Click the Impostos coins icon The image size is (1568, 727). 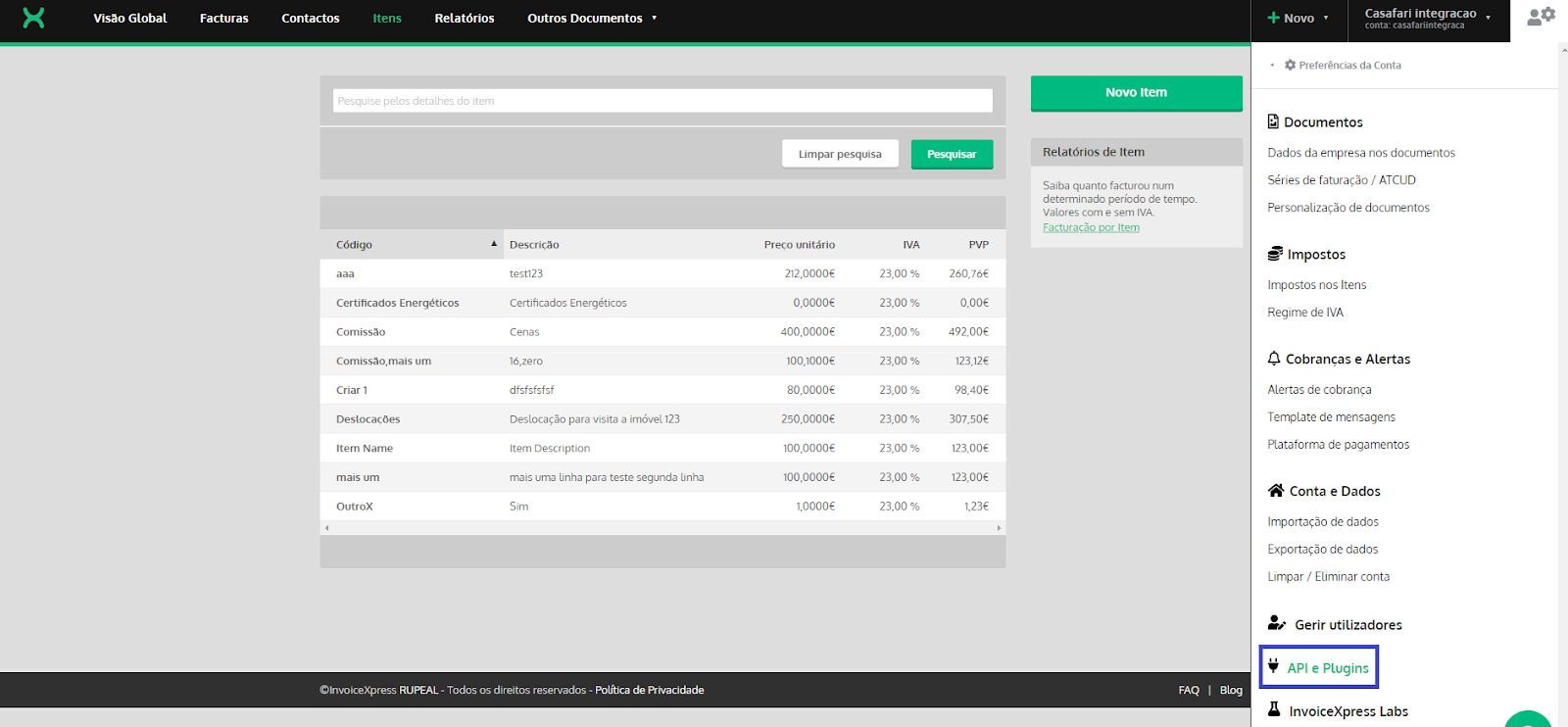pyautogui.click(x=1274, y=254)
